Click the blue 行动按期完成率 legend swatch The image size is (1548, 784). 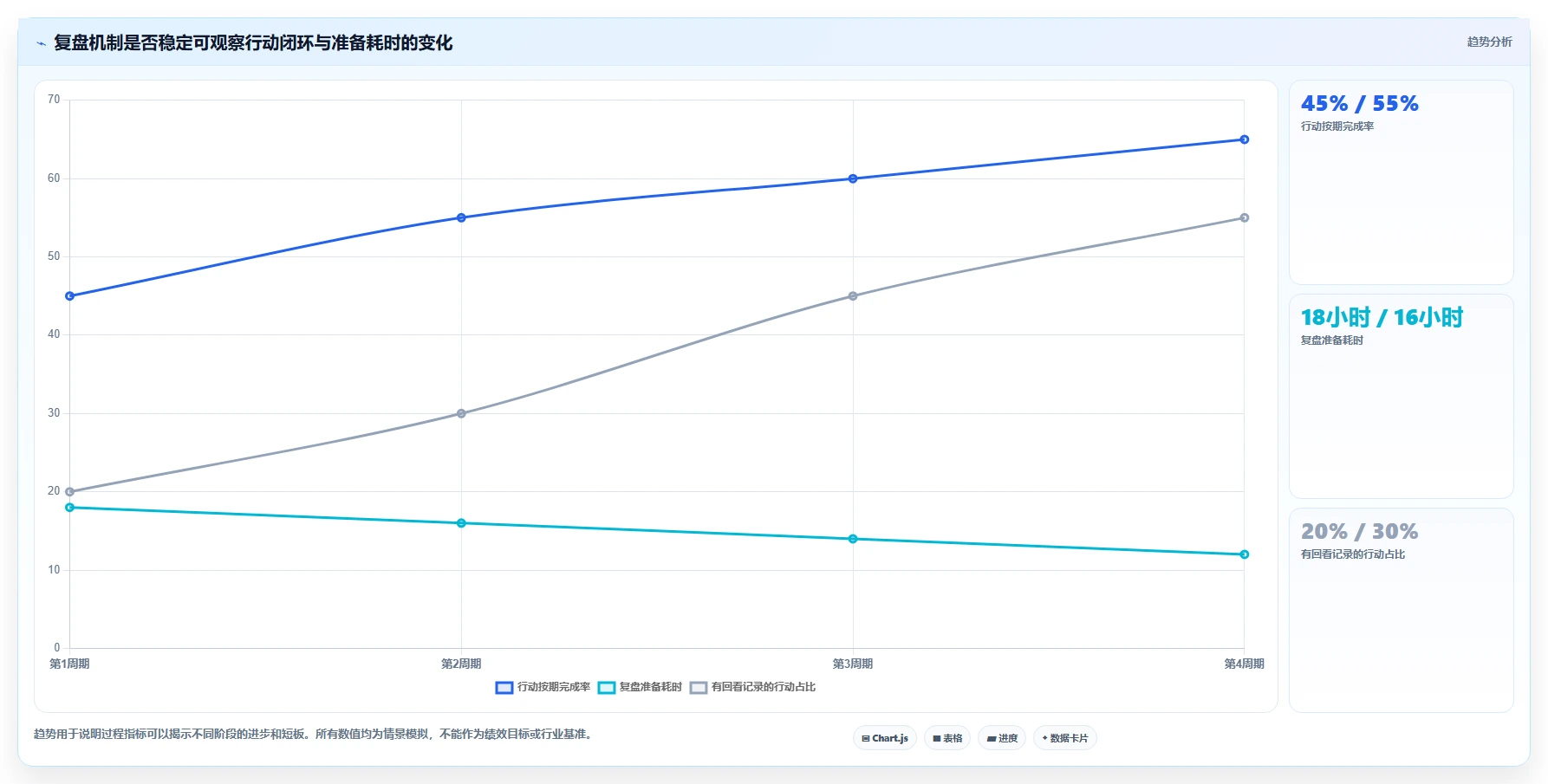(504, 688)
